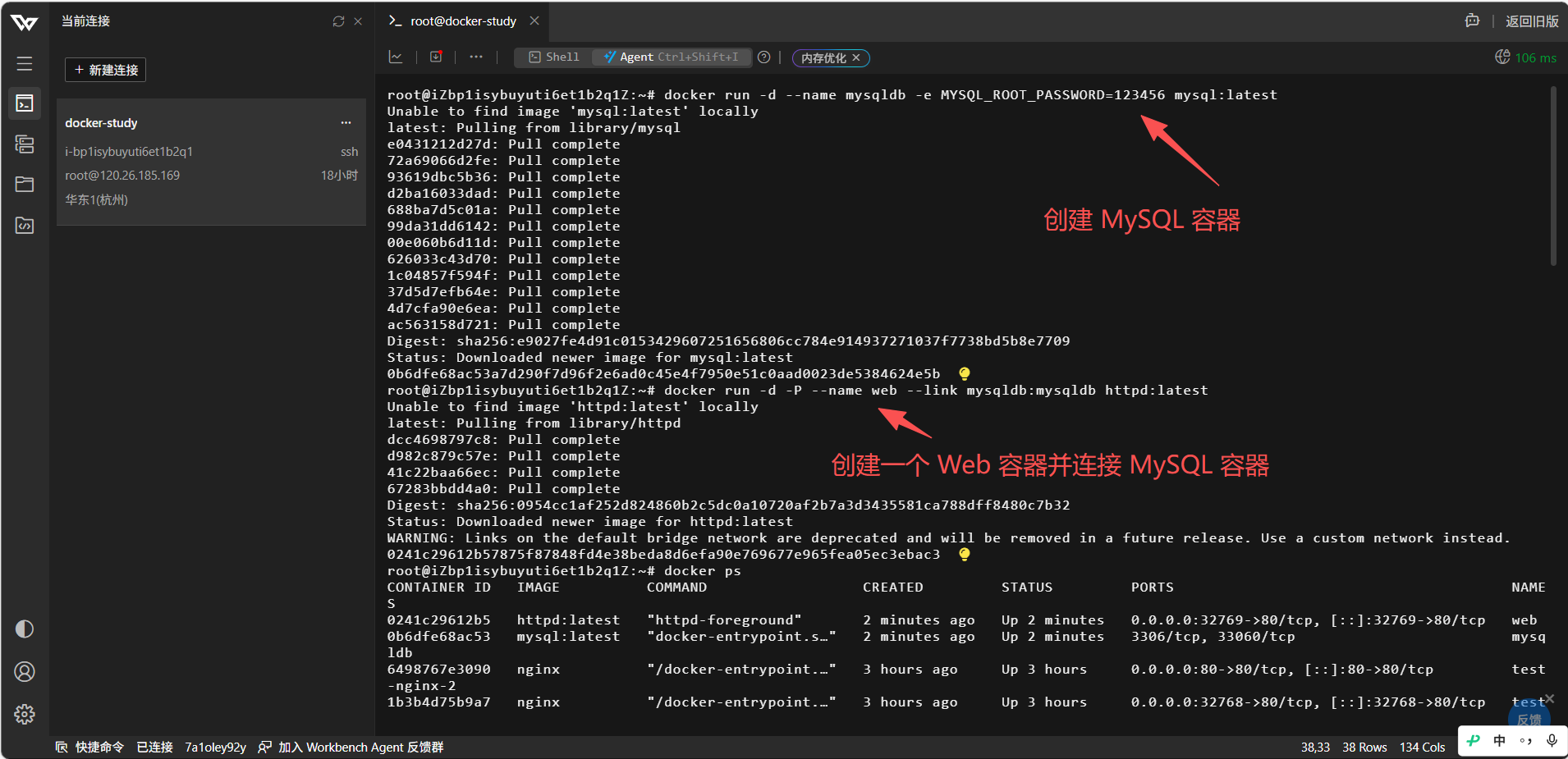Click the ssh protocol label

pyautogui.click(x=350, y=152)
